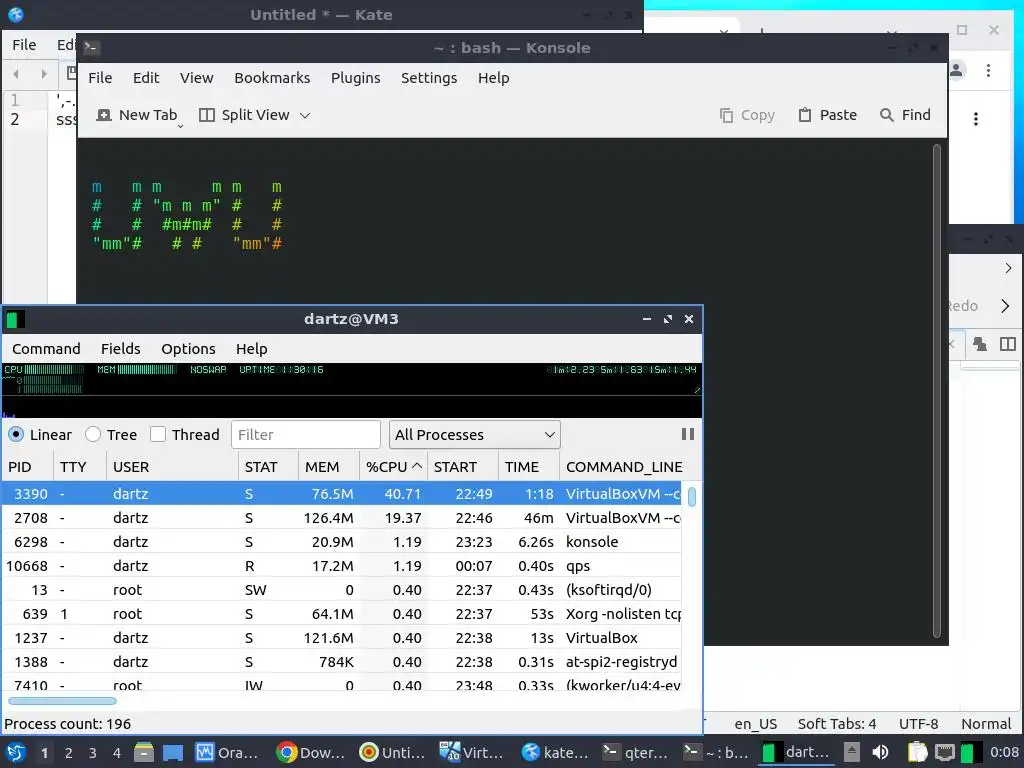Open the Options menu in qps
This screenshot has height=768, width=1024.
tap(188, 349)
